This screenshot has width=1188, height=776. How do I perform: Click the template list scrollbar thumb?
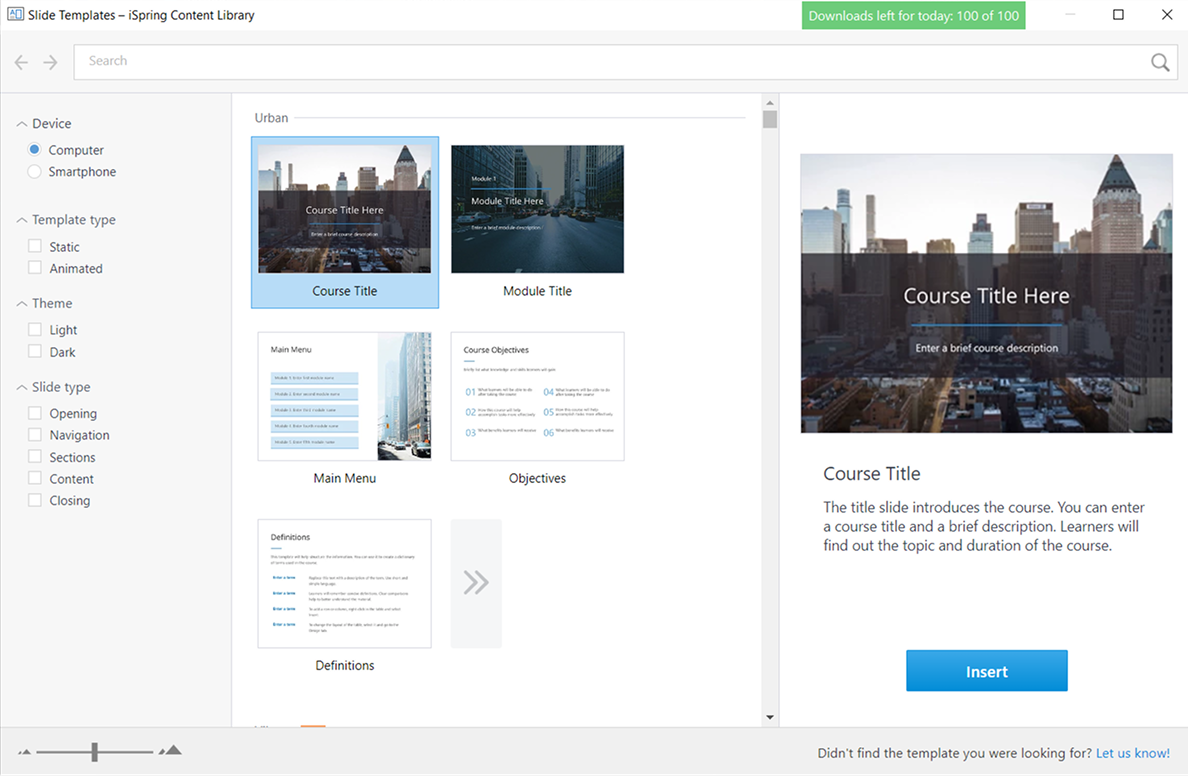770,120
